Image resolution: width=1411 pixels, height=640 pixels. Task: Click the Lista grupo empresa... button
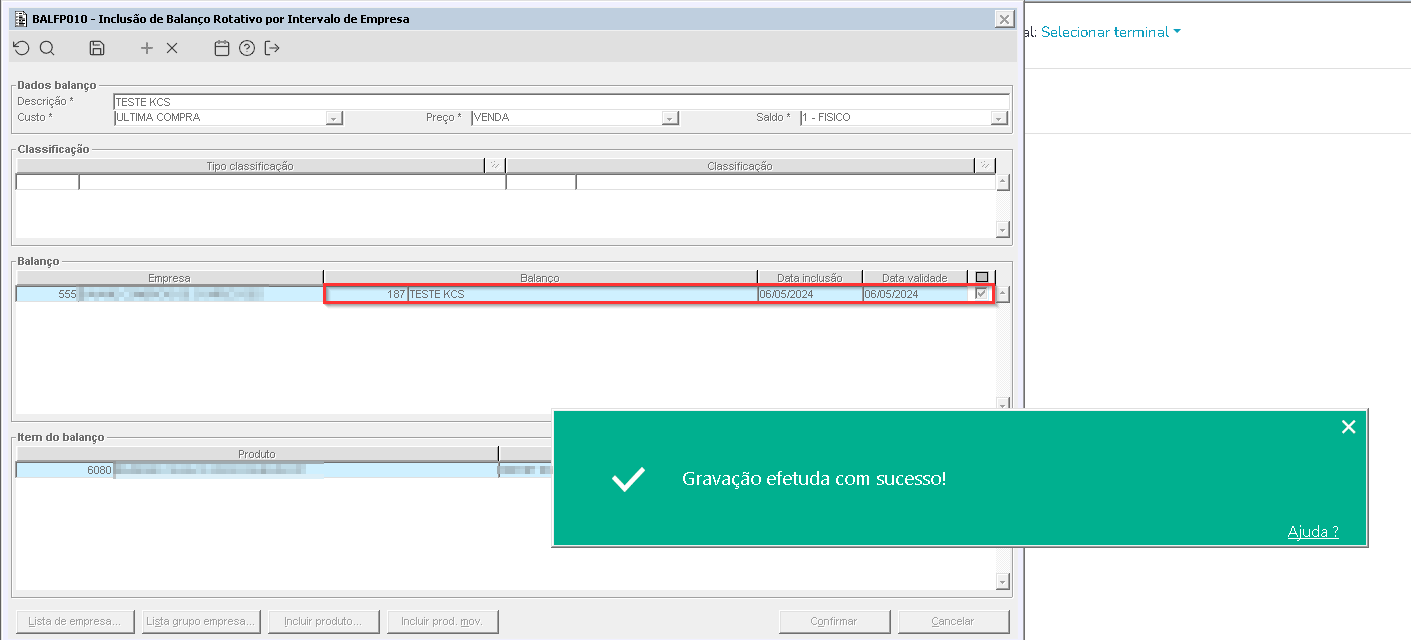[201, 621]
